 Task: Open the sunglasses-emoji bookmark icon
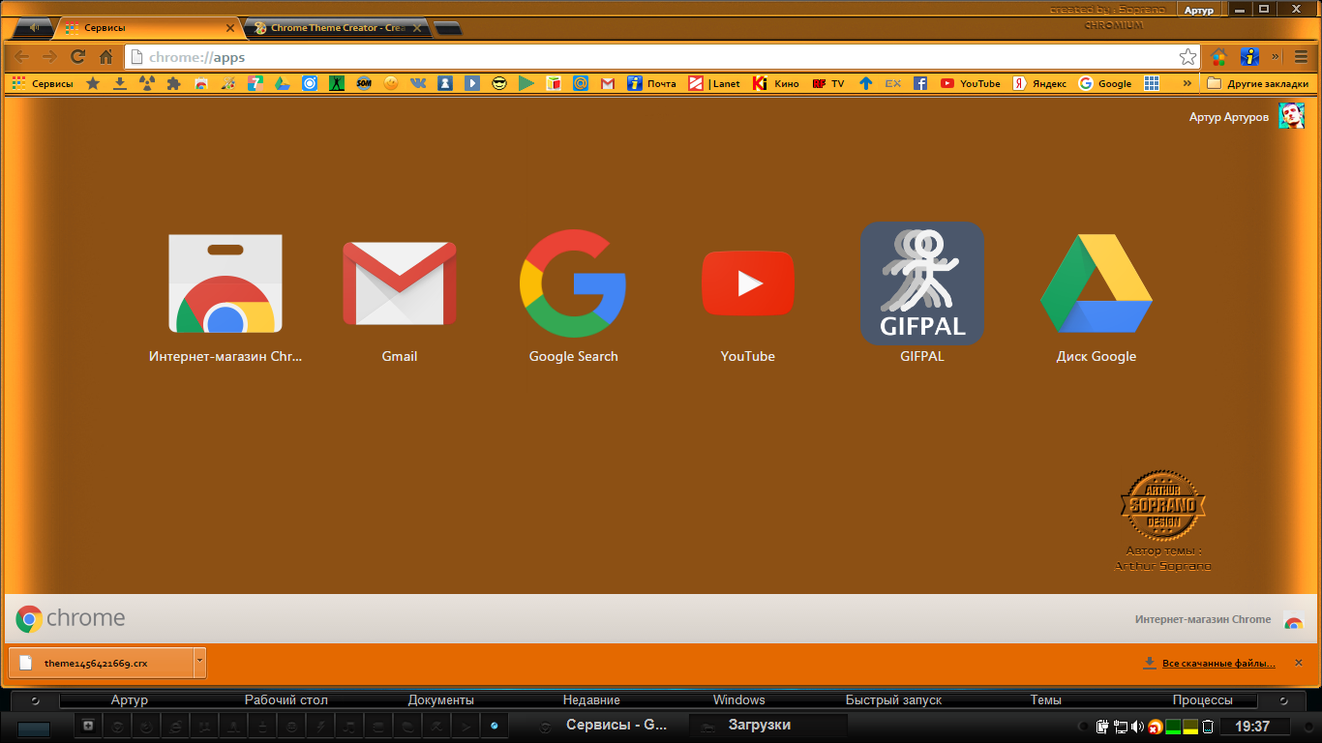tap(499, 84)
